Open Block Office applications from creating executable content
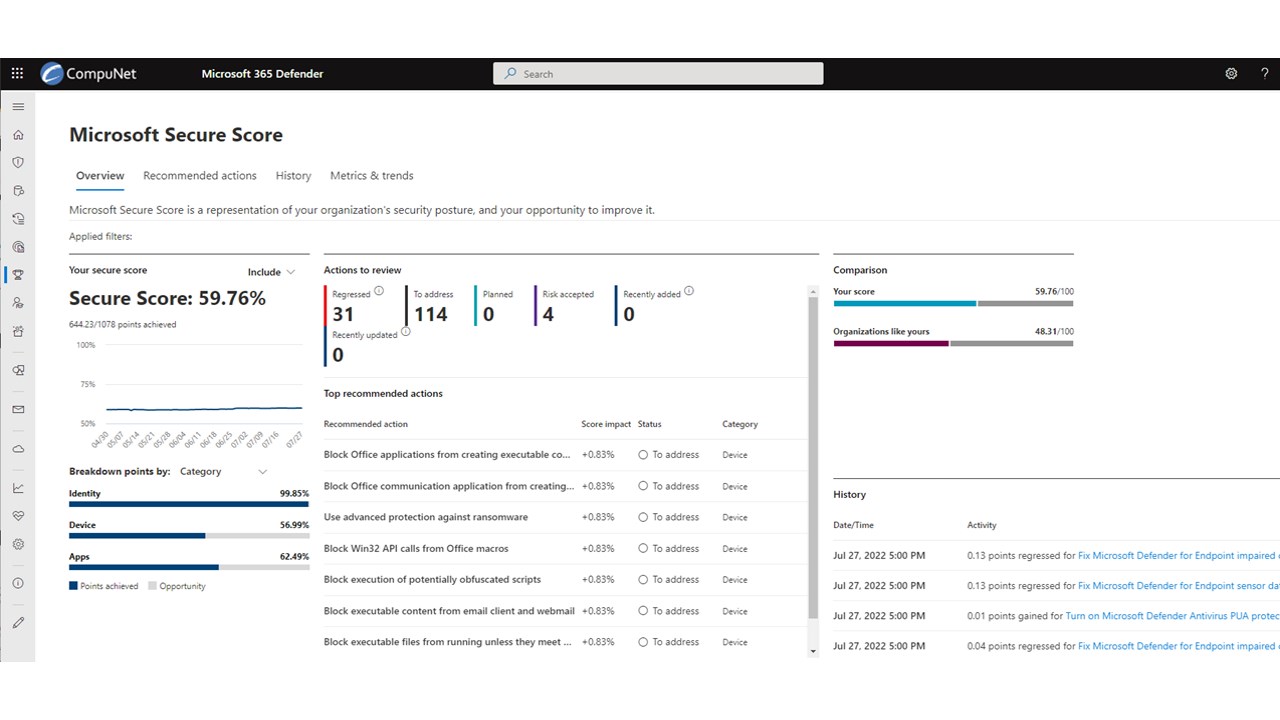 [x=447, y=455]
